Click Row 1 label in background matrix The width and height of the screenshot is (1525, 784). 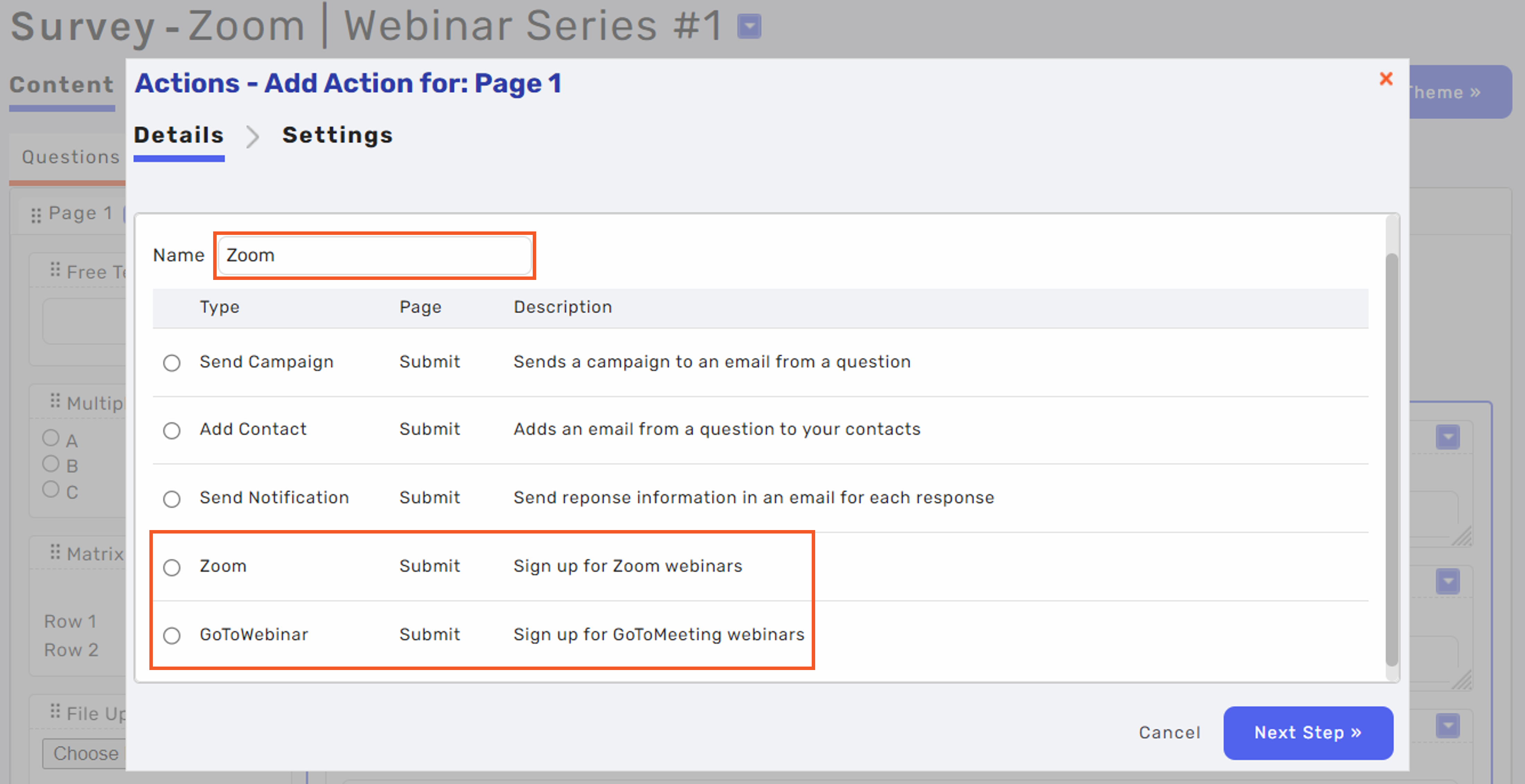click(x=70, y=622)
